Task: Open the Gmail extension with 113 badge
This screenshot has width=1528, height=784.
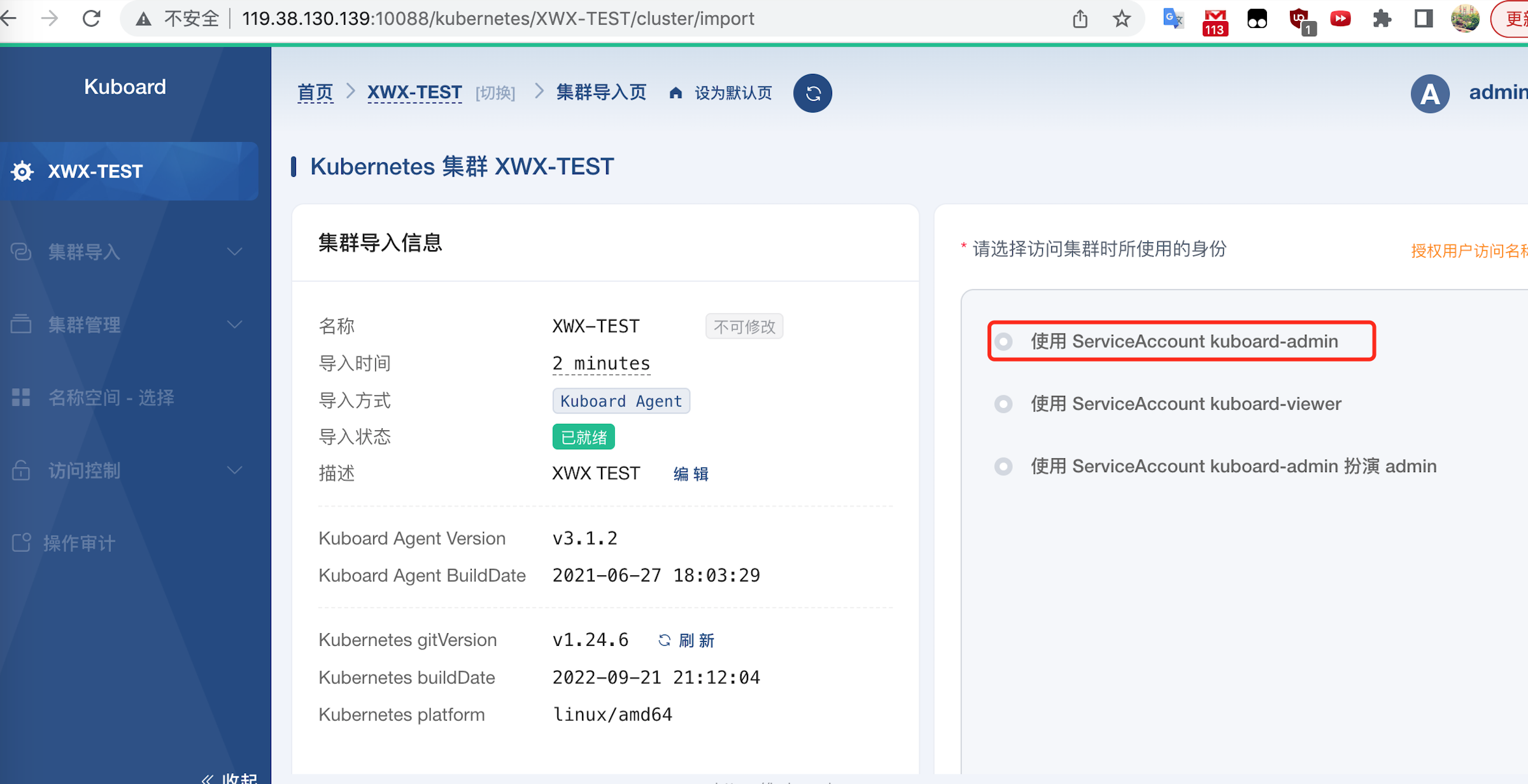Action: click(x=1215, y=20)
